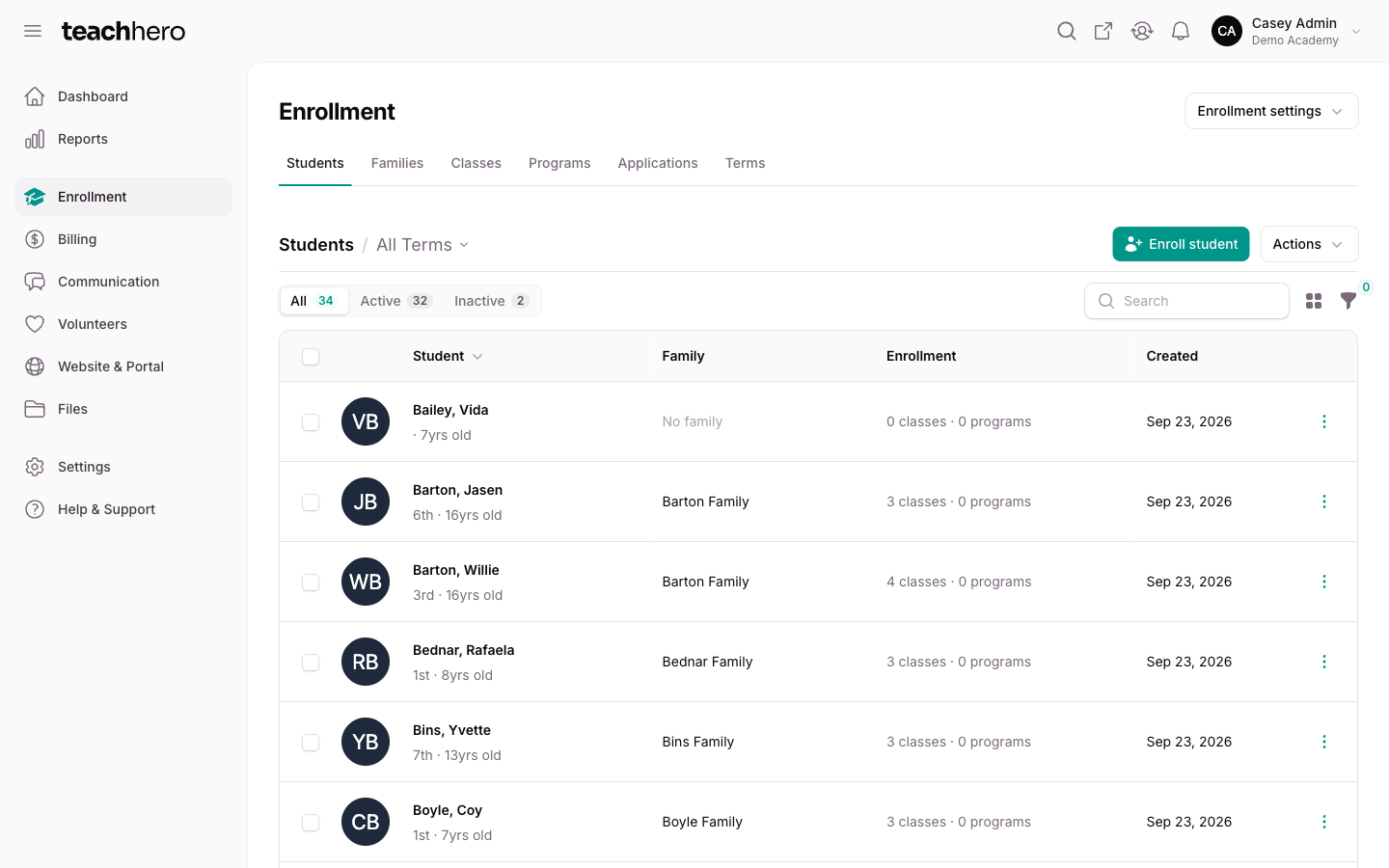Click the CA user avatar
This screenshot has width=1389, height=868.
point(1227,31)
